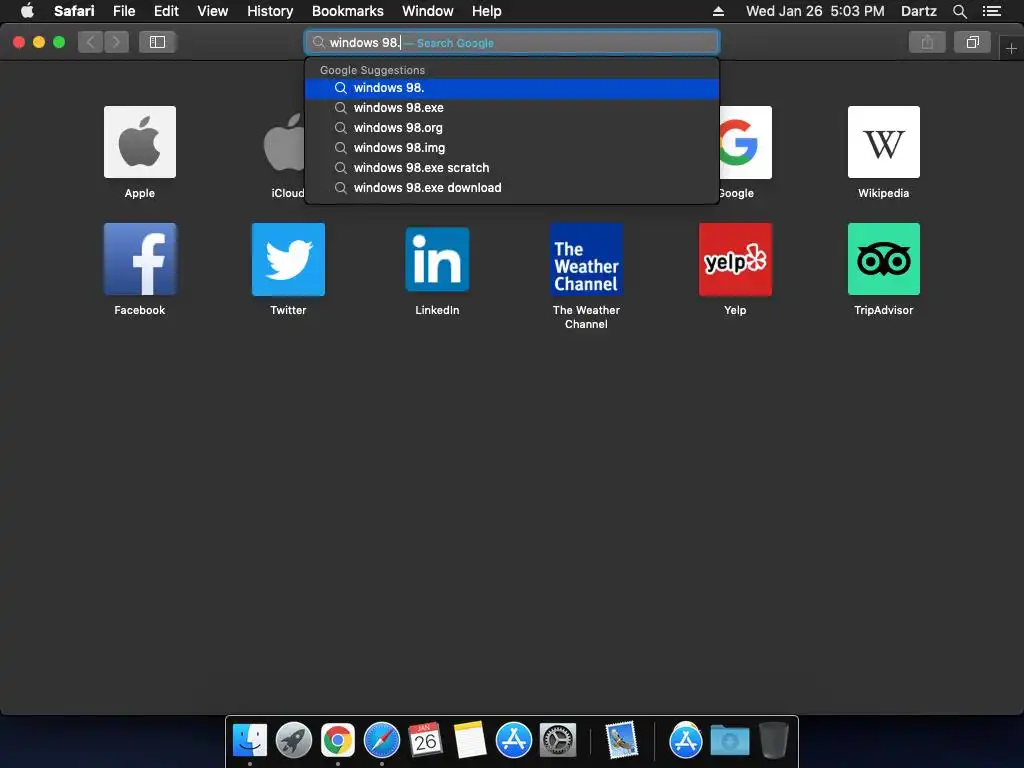
Task: Click the Safari forward arrow button
Action: tap(116, 42)
